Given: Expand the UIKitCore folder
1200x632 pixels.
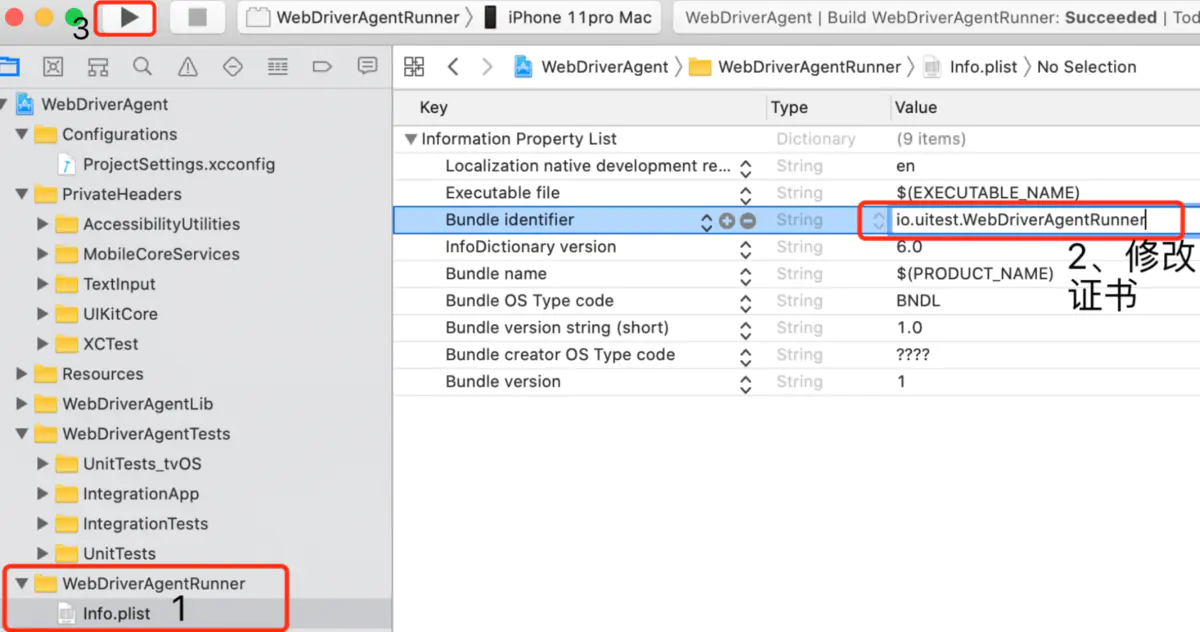Looking at the screenshot, I should pyautogui.click(x=42, y=314).
